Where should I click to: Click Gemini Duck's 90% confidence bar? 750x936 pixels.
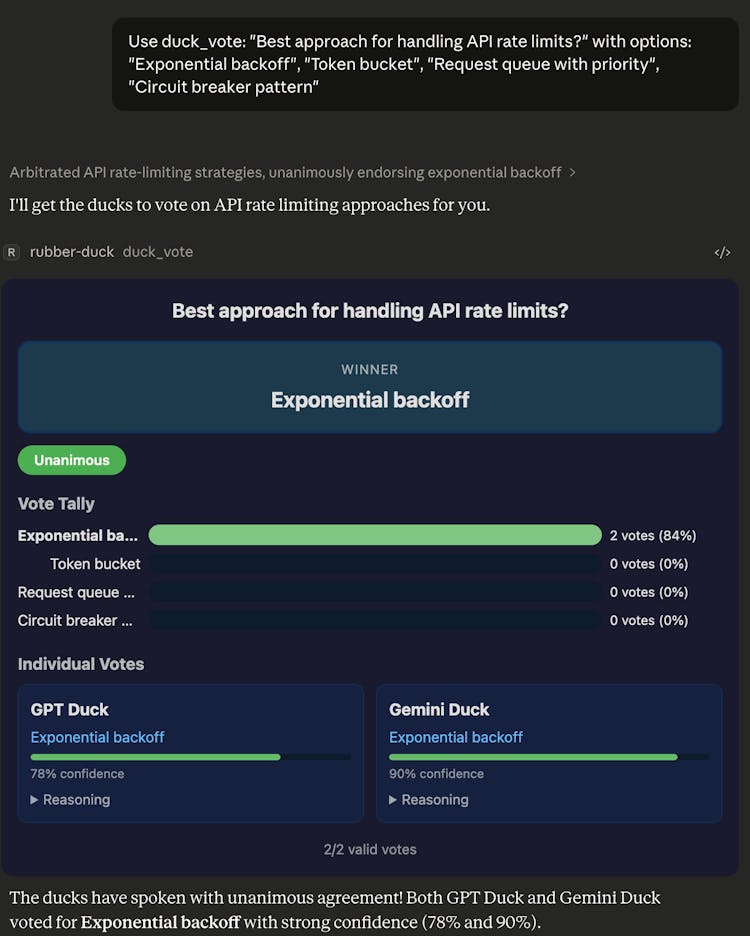(548, 757)
